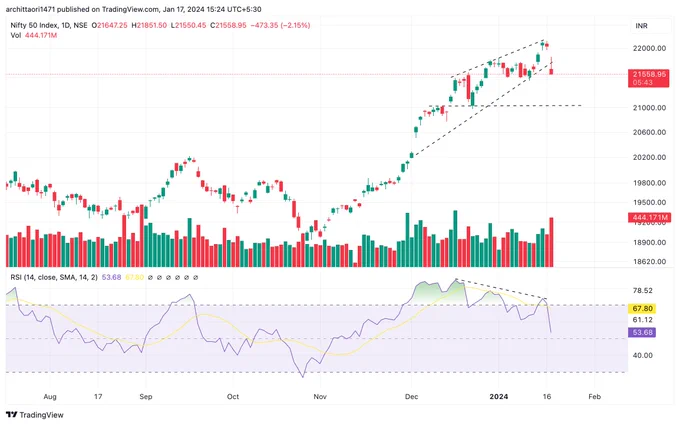Click the tallest red volume bar at far right
680x425 pixels.
coord(551,242)
